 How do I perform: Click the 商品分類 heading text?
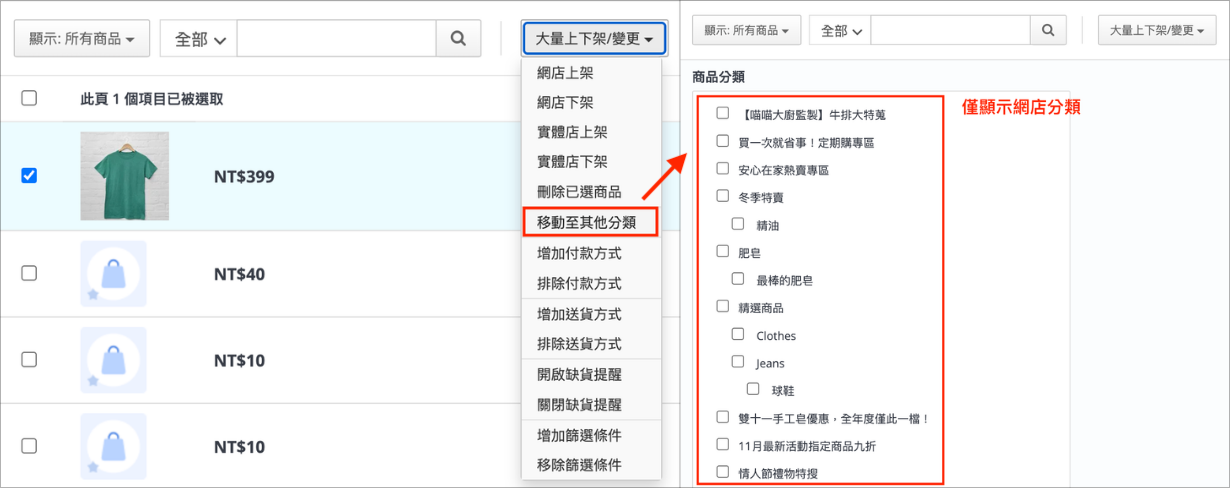click(718, 76)
